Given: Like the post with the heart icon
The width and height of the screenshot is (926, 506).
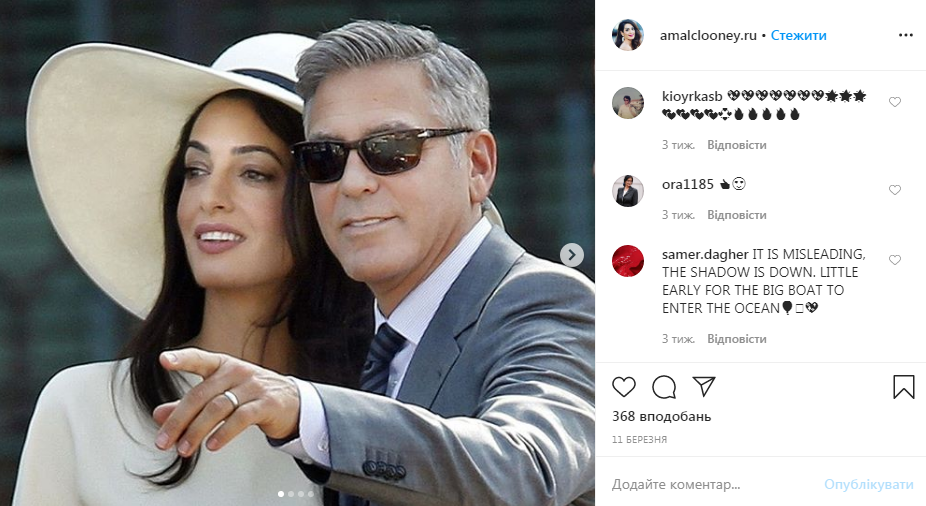Looking at the screenshot, I should click(x=624, y=387).
